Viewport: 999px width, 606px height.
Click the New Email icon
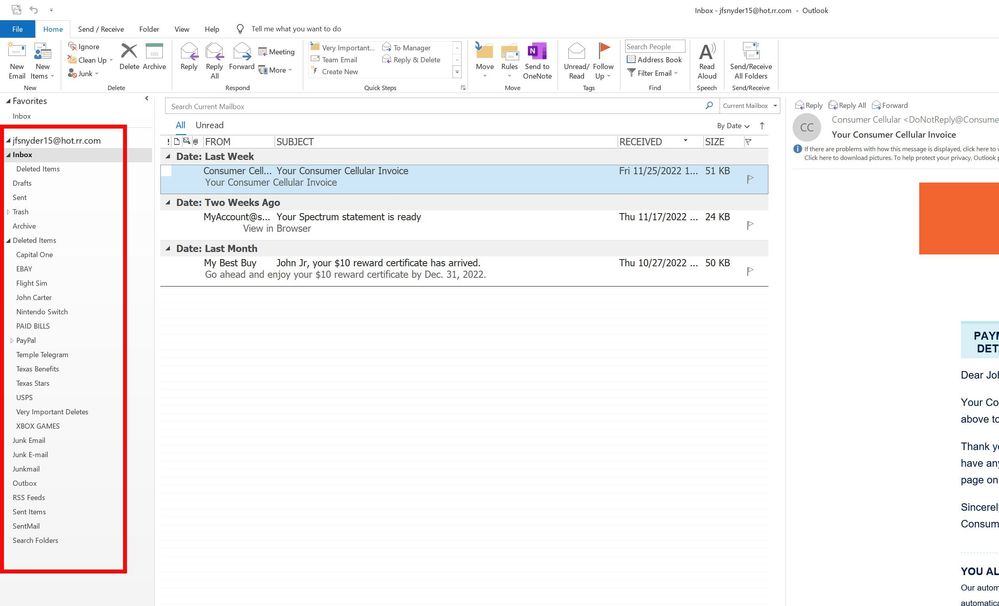click(x=17, y=52)
